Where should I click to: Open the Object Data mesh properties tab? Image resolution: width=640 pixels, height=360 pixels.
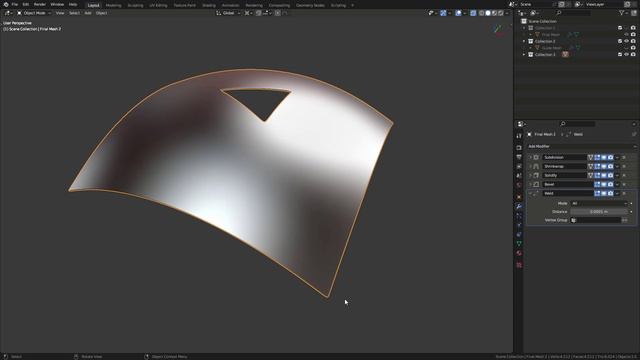click(x=519, y=244)
